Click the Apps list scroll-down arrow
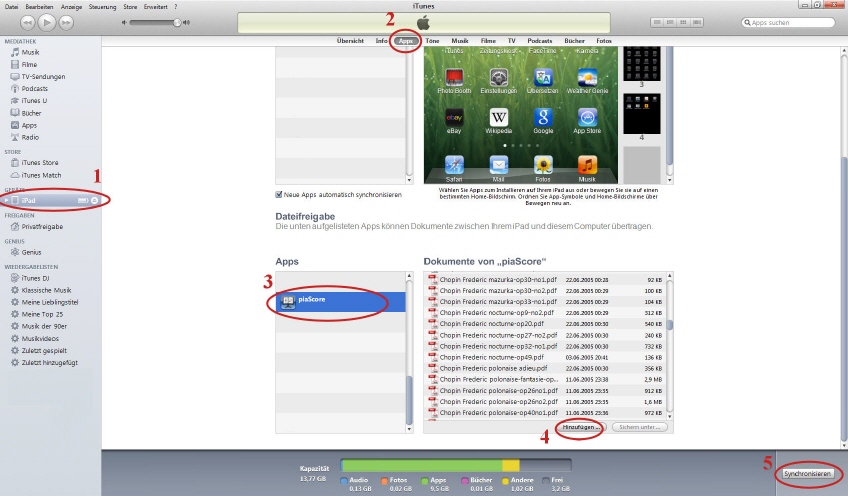848x496 pixels. pyautogui.click(x=409, y=429)
